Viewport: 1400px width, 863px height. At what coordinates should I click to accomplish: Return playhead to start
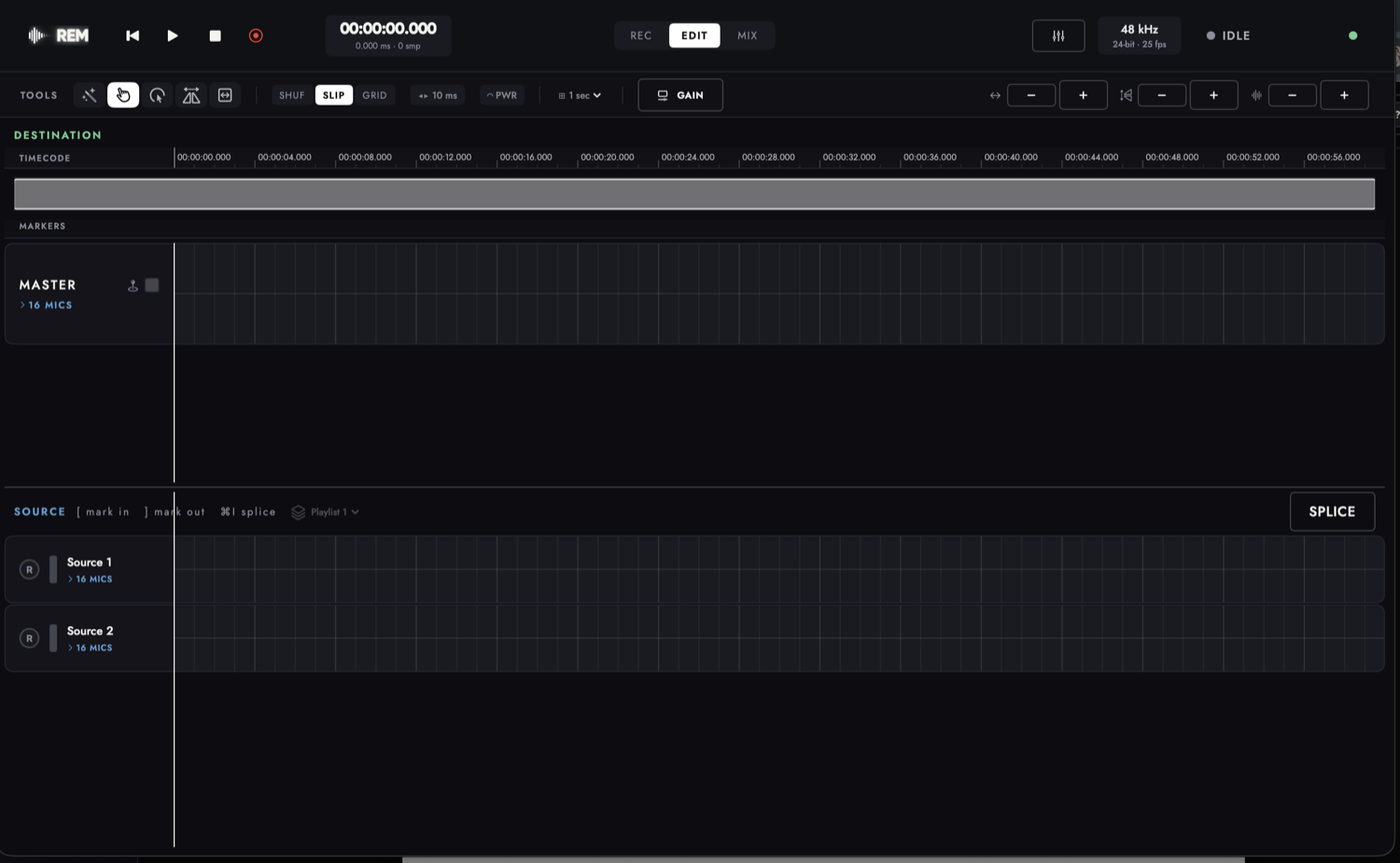click(133, 35)
